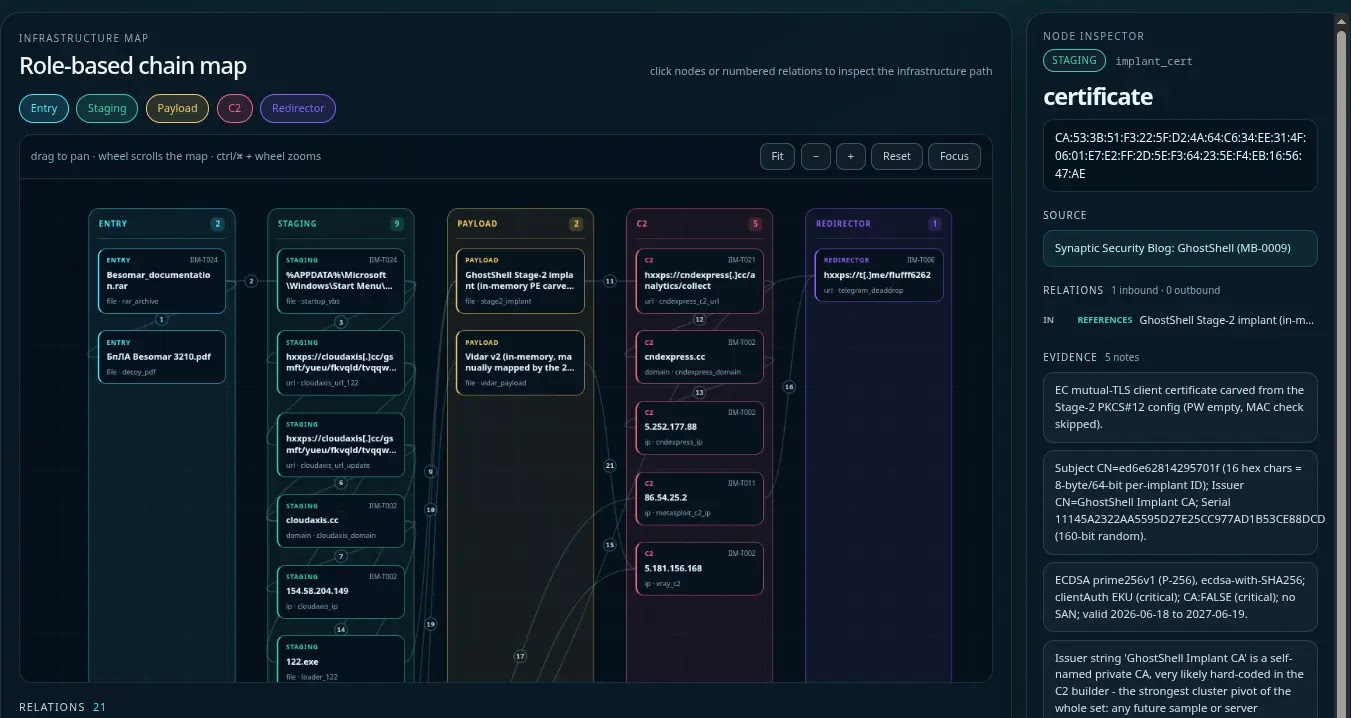Viewport: 1351px width, 718px height.
Task: Inspect relation number 7
Action: coord(340,556)
